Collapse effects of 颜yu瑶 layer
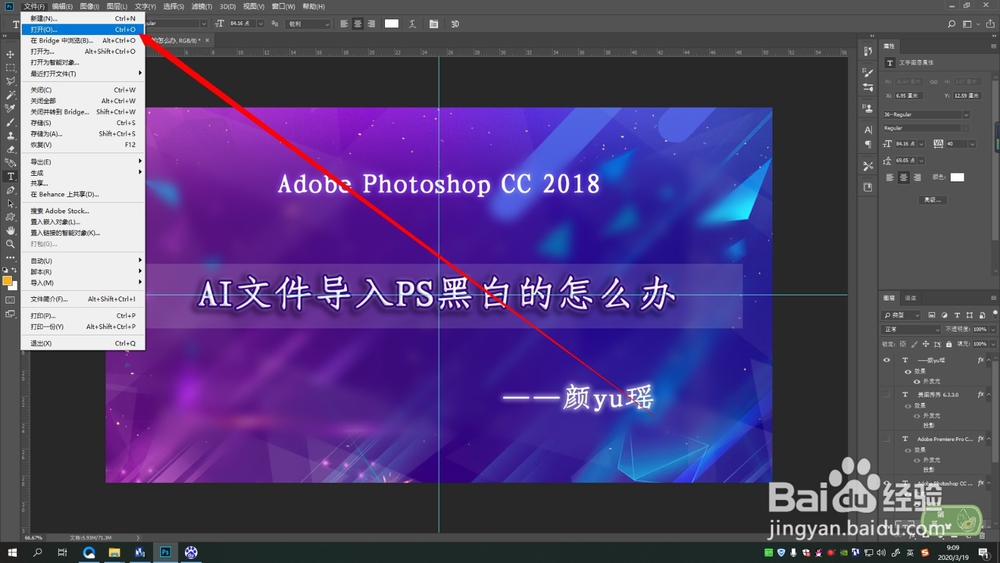The image size is (1000, 563). 989,361
